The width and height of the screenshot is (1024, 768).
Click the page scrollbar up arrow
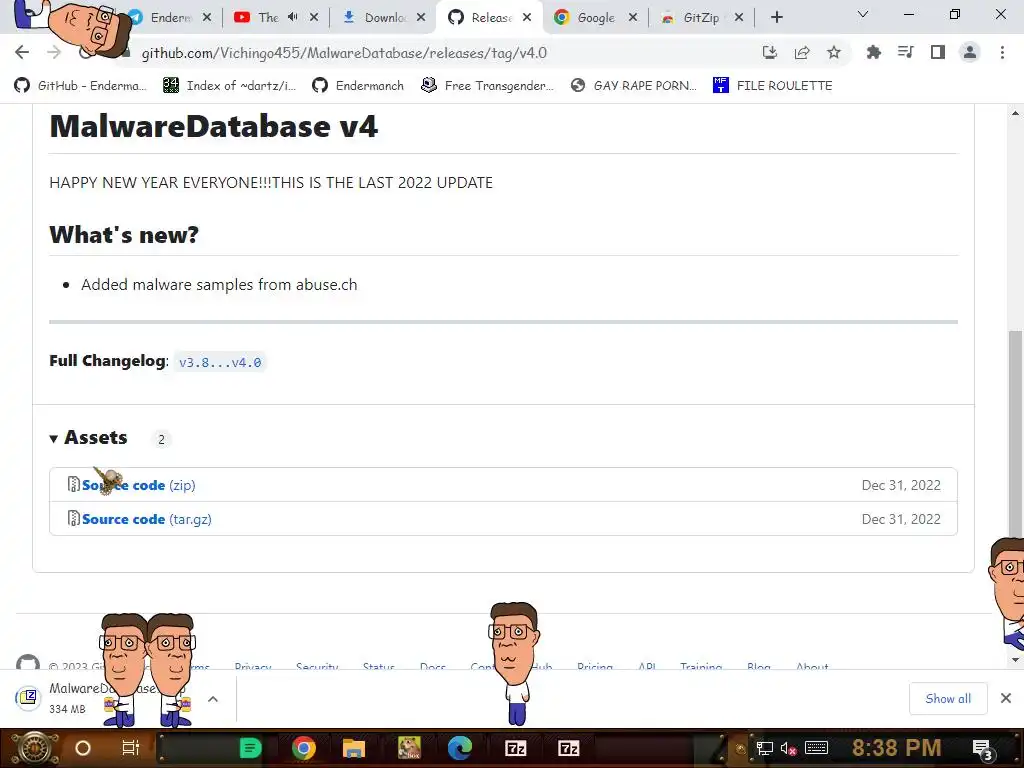pyautogui.click(x=1016, y=113)
